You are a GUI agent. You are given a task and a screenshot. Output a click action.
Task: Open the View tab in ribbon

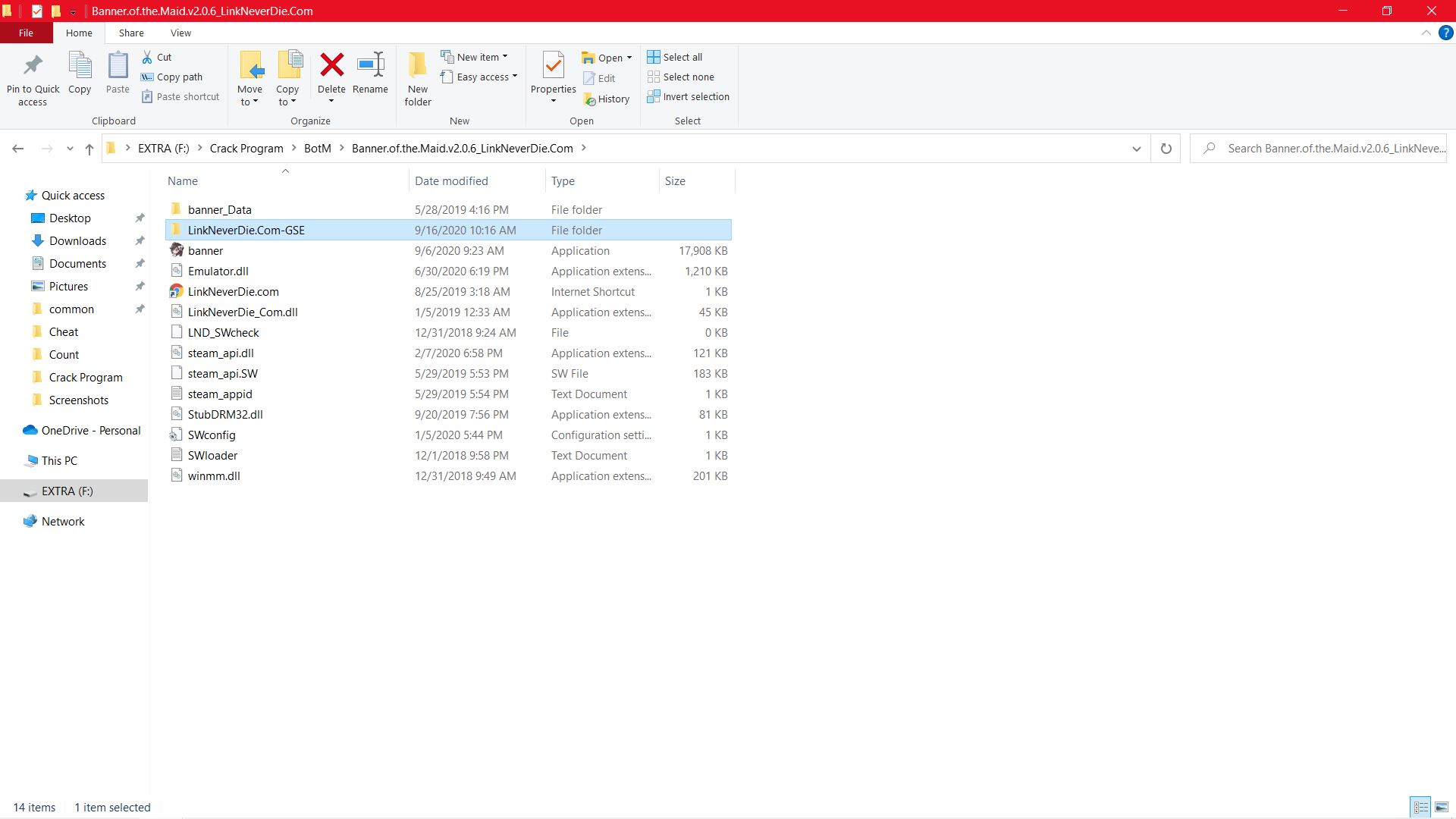pyautogui.click(x=180, y=33)
